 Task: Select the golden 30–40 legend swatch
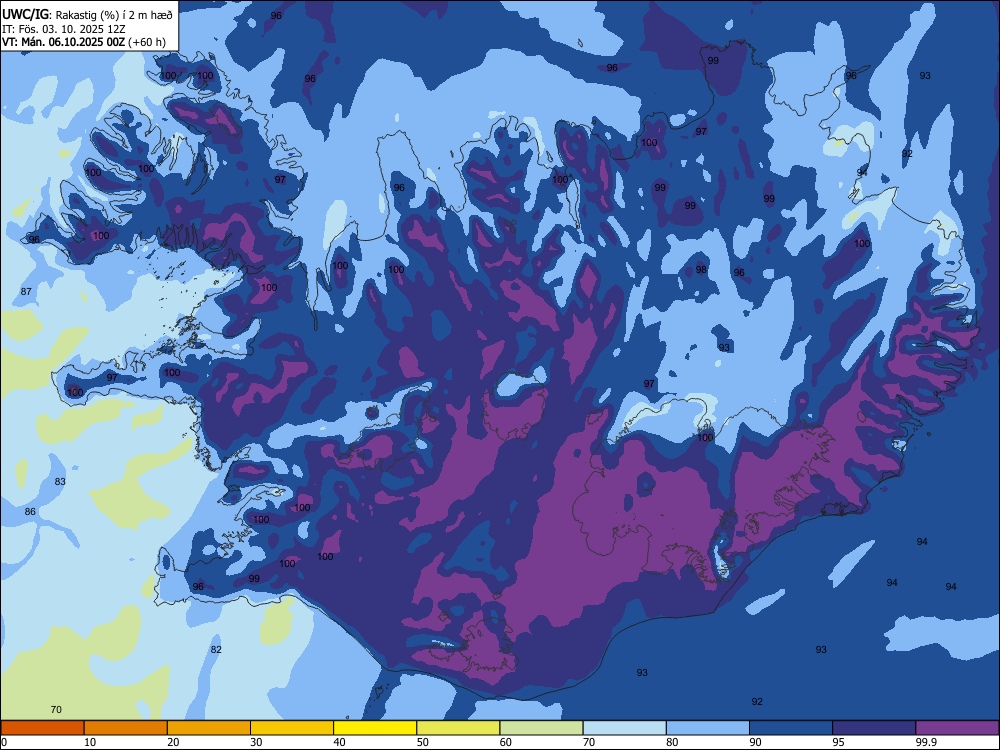(x=292, y=728)
